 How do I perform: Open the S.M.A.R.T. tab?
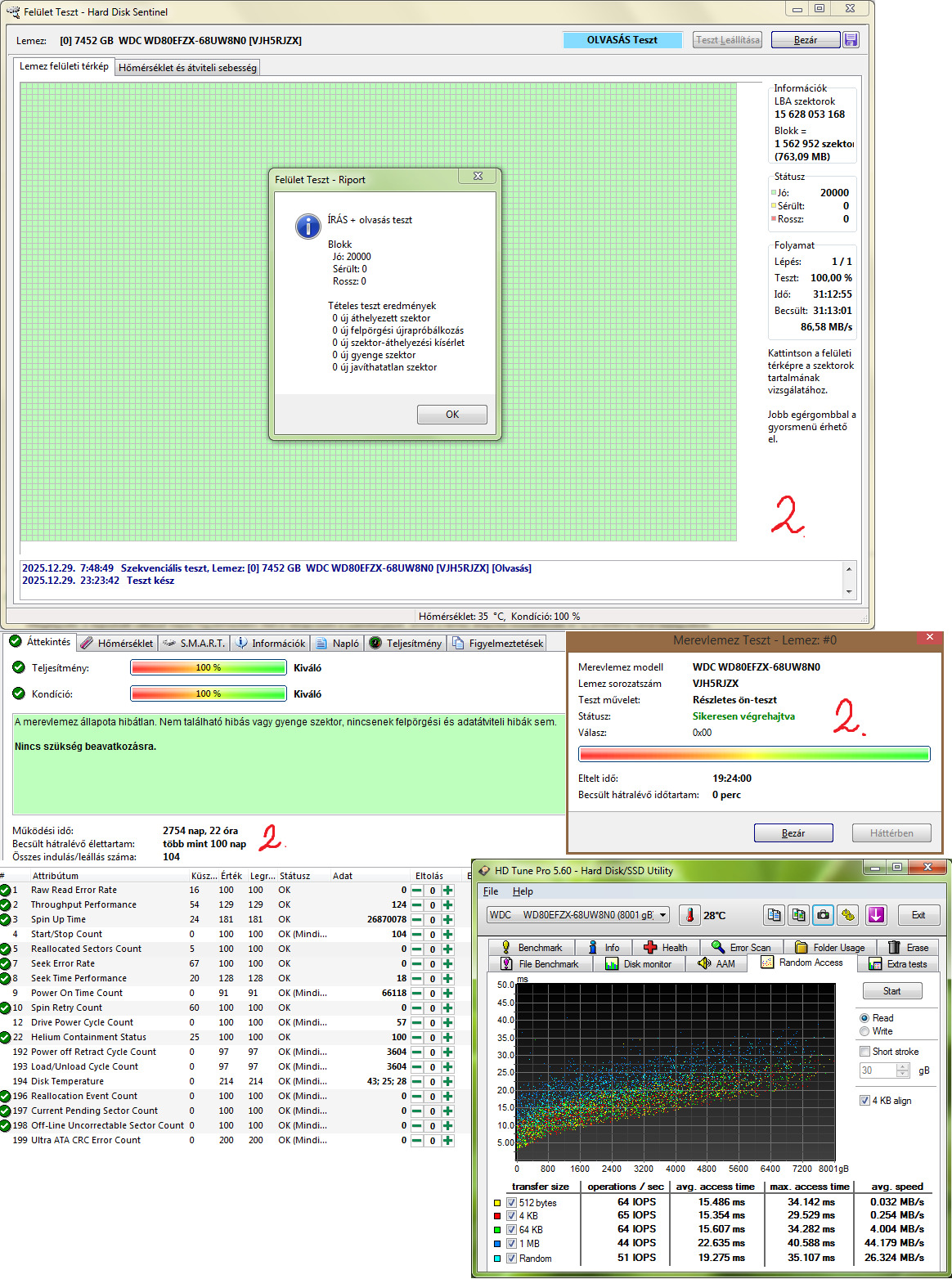[194, 644]
